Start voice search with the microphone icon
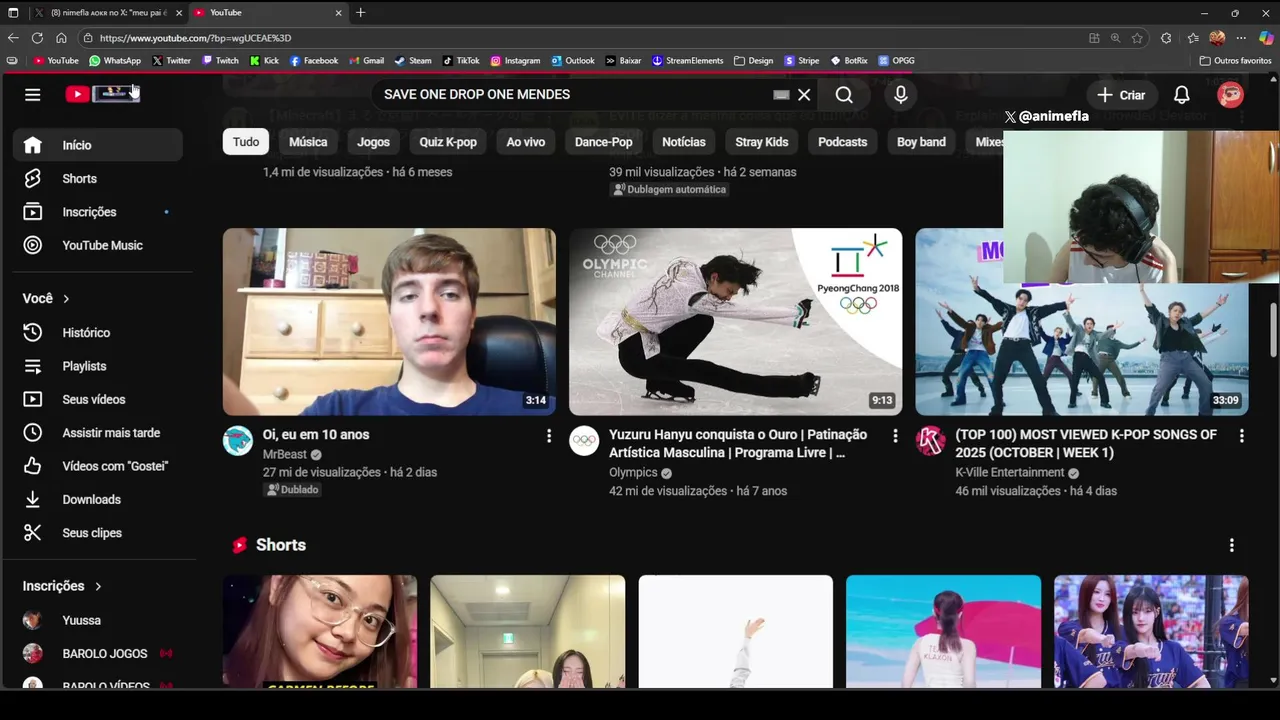1280x720 pixels. 901,94
